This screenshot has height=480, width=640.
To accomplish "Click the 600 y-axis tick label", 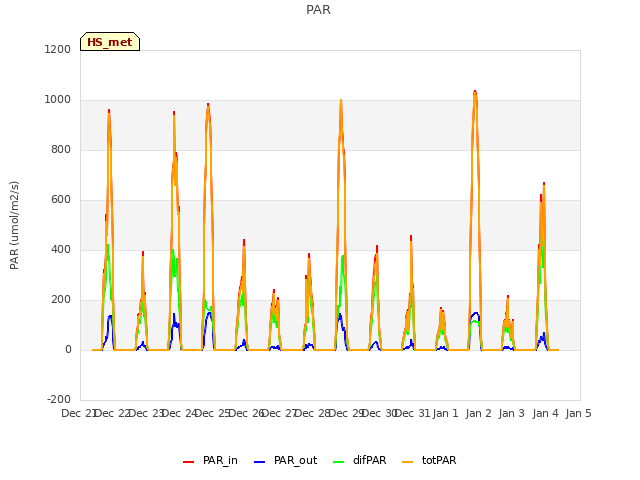I will click(61, 200).
